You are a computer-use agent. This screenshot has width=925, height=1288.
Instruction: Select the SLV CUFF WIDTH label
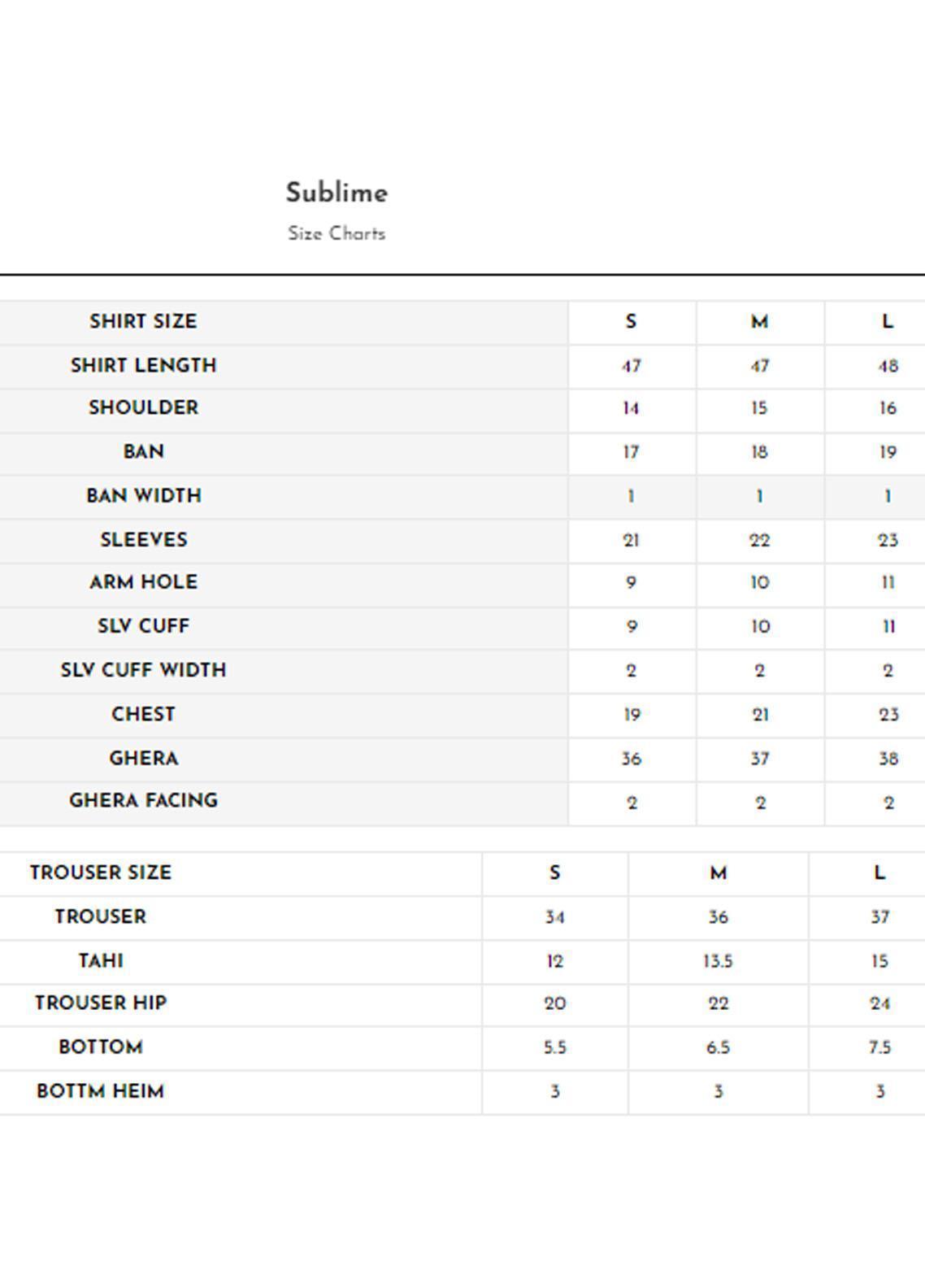(x=143, y=670)
